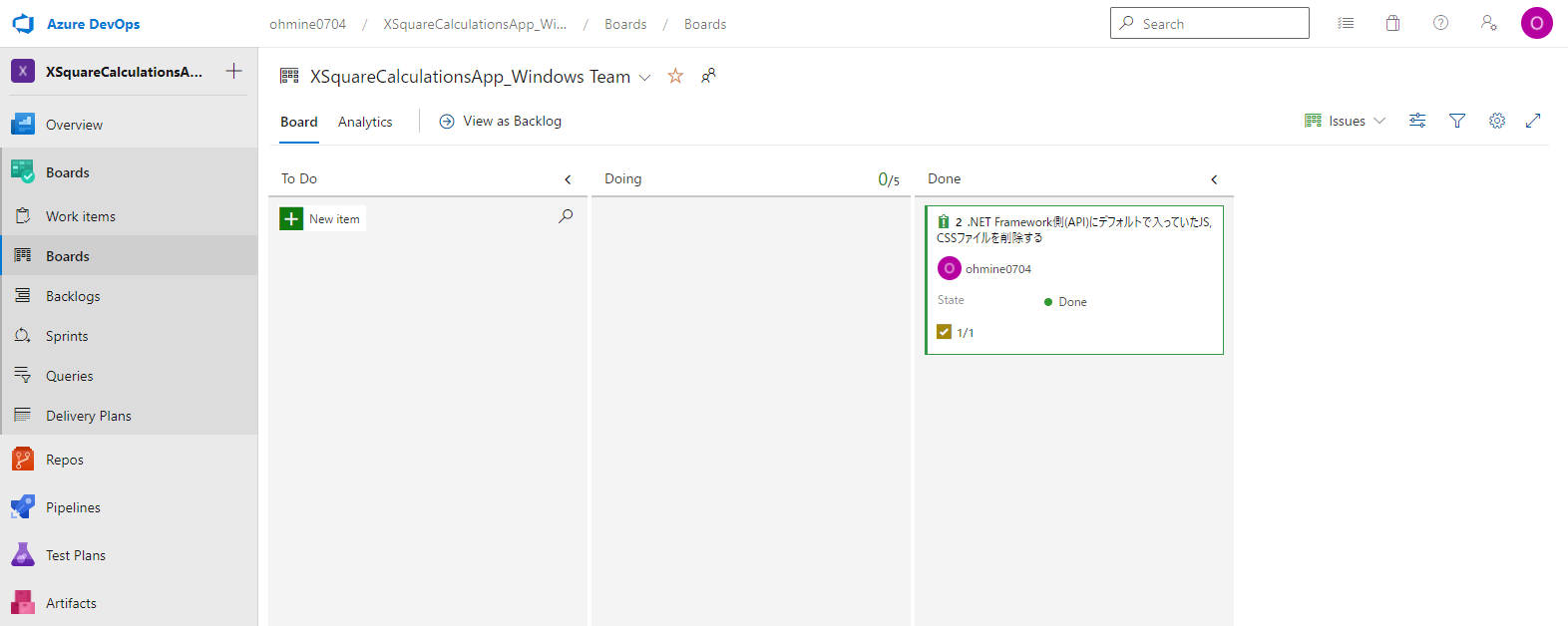Click ohmine0704 assignee name on card
1568x626 pixels.
click(998, 269)
